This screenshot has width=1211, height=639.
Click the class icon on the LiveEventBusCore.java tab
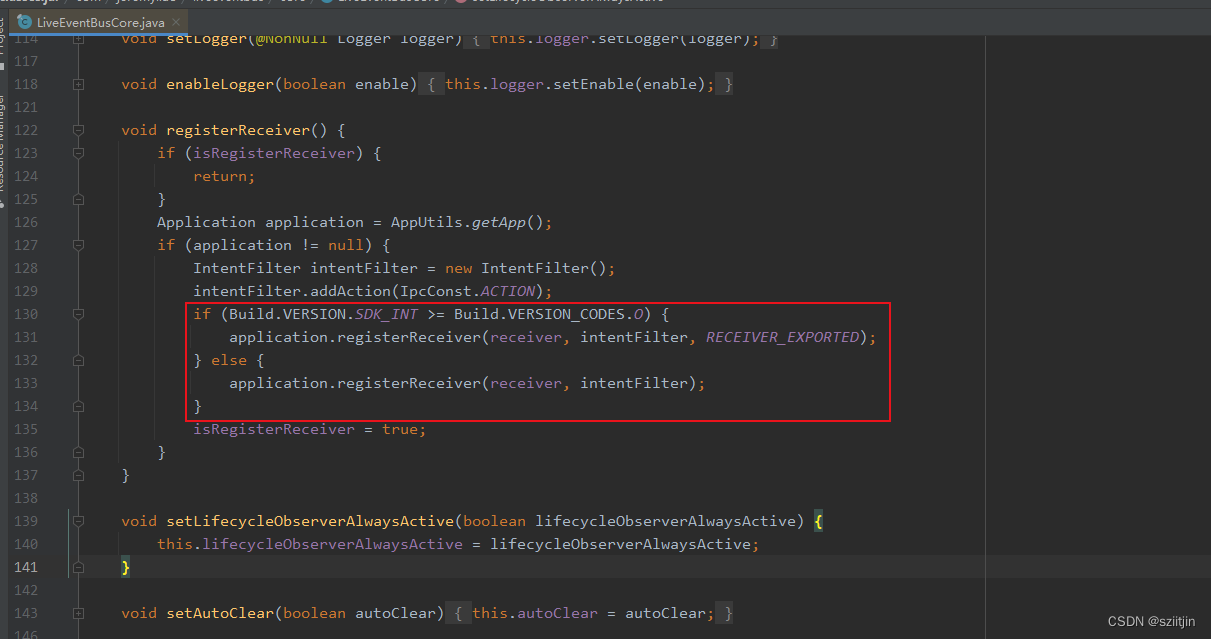click(26, 20)
